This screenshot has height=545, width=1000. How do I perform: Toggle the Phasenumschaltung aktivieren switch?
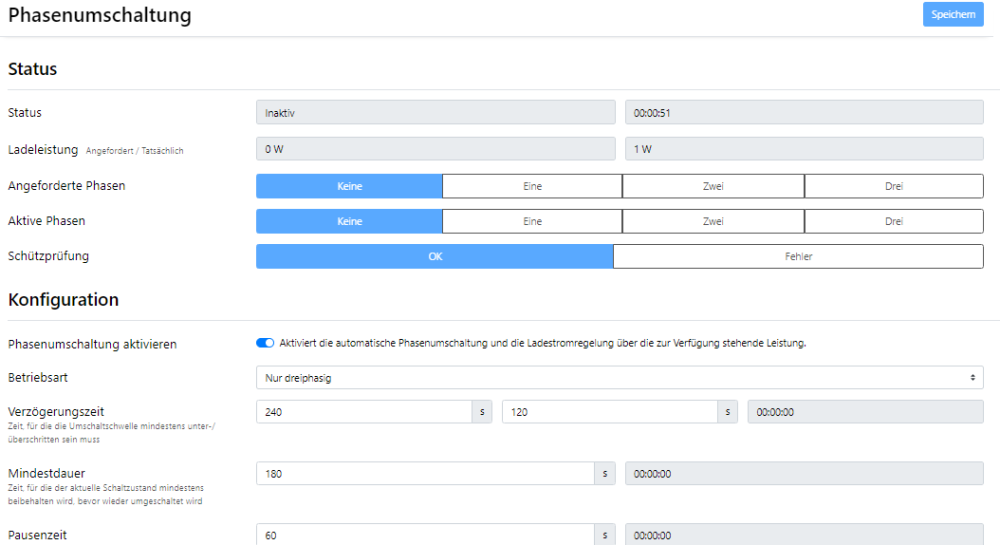[x=265, y=343]
